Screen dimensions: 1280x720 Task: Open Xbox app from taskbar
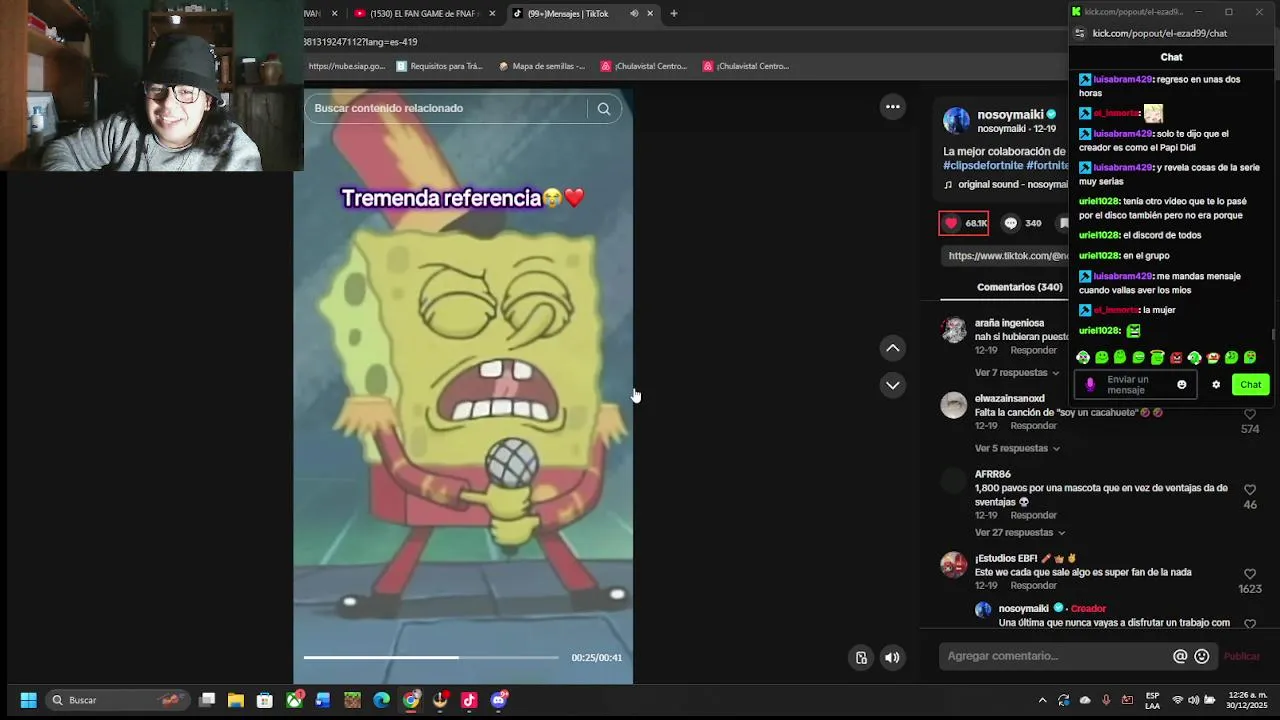tap(294, 700)
